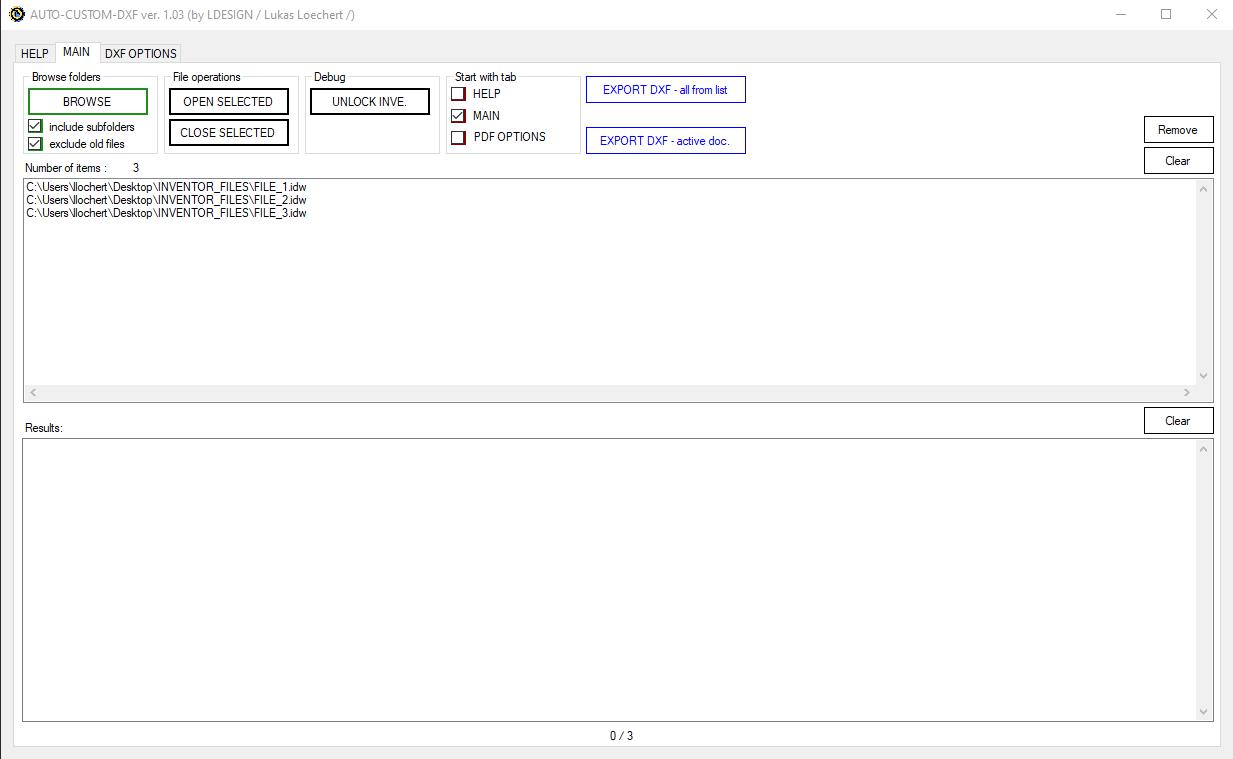The width and height of the screenshot is (1233, 759).
Task: Click the UNLOCK INVE. debug button
Action: (x=369, y=101)
